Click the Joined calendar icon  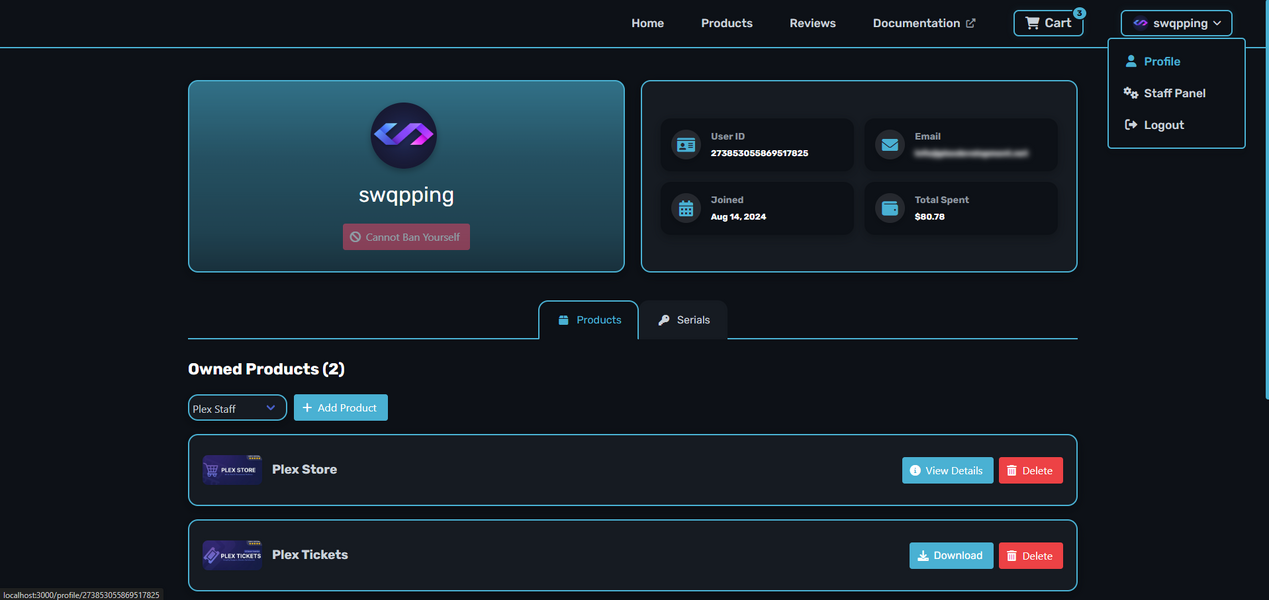(x=686, y=208)
